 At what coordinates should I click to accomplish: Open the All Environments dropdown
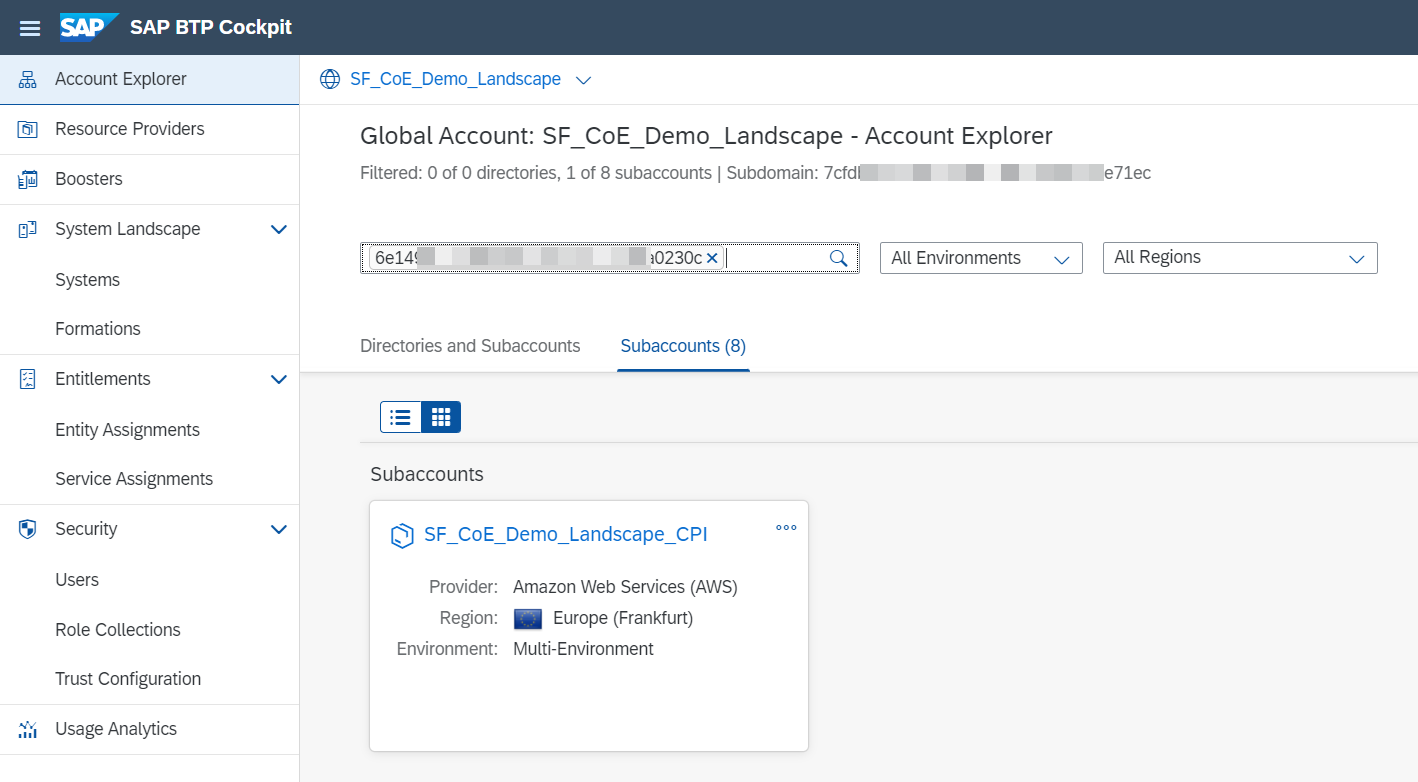pos(981,258)
